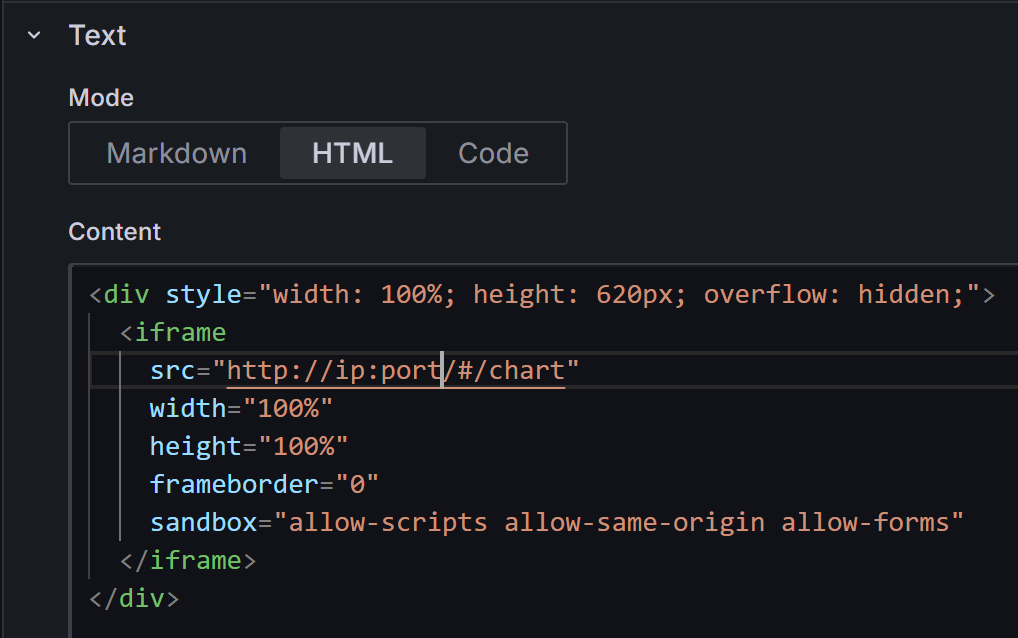Click the allow-same-origin text in sandbox value
The height and width of the screenshot is (638, 1018).
coord(635,523)
